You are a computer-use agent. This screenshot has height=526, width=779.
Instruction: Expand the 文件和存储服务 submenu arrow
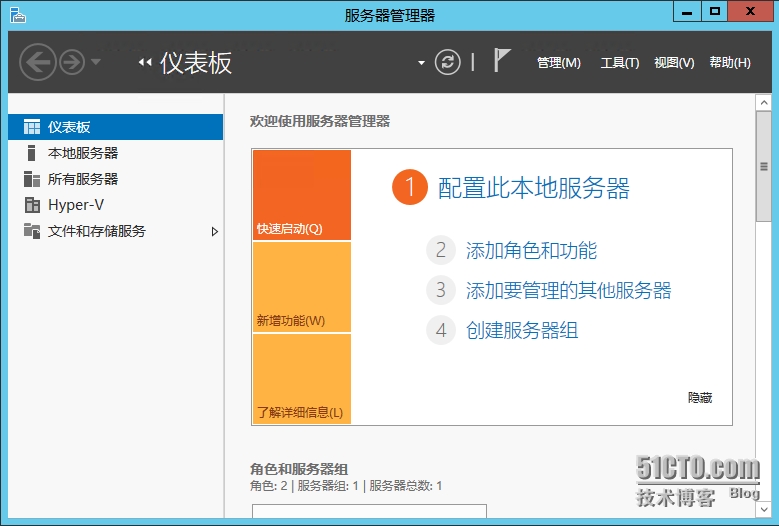coord(215,231)
